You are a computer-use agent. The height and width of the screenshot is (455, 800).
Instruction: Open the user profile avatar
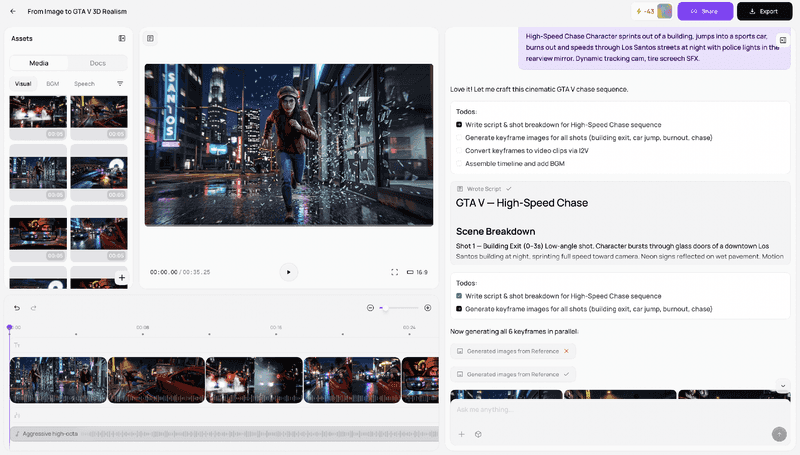point(664,11)
